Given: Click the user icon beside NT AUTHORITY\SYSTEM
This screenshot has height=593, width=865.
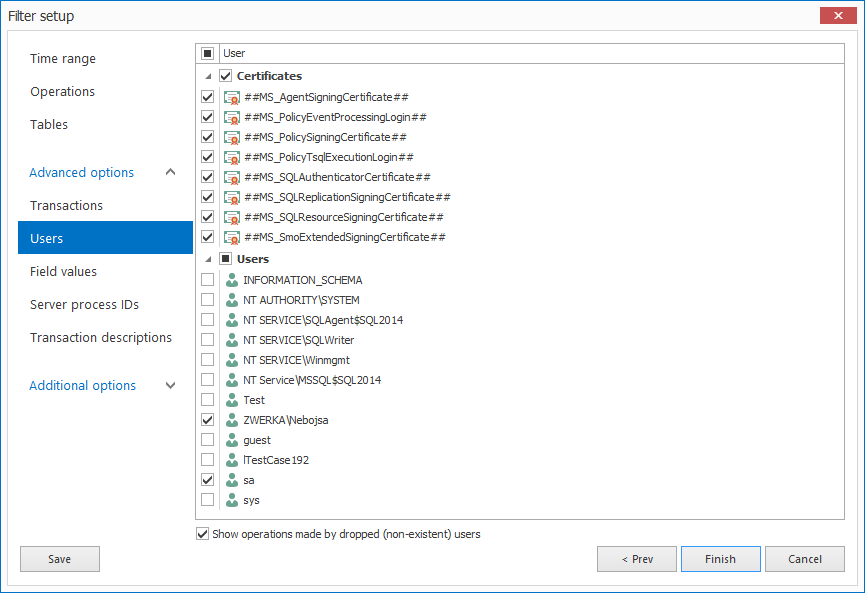Looking at the screenshot, I should click(x=230, y=299).
